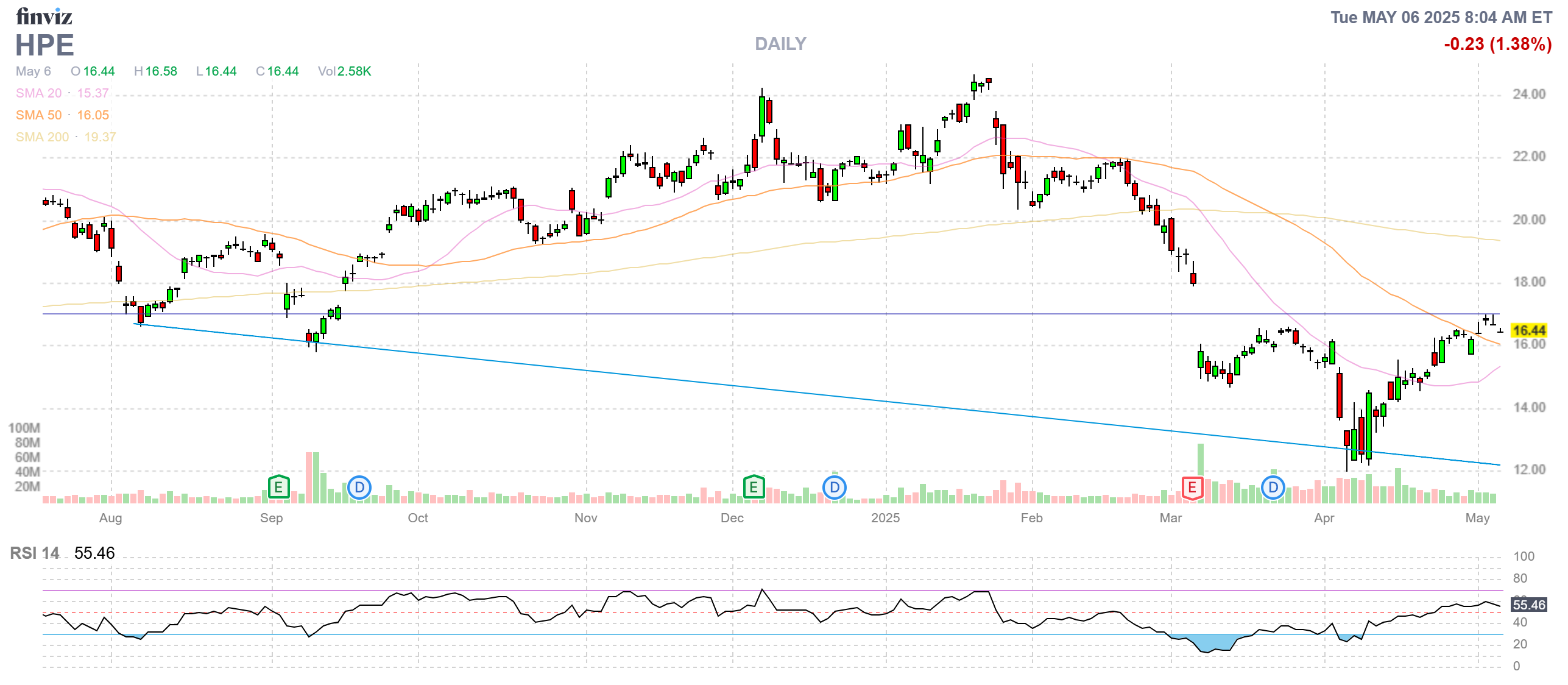Click the September earnings E marker
The height and width of the screenshot is (685, 1568).
(x=278, y=487)
